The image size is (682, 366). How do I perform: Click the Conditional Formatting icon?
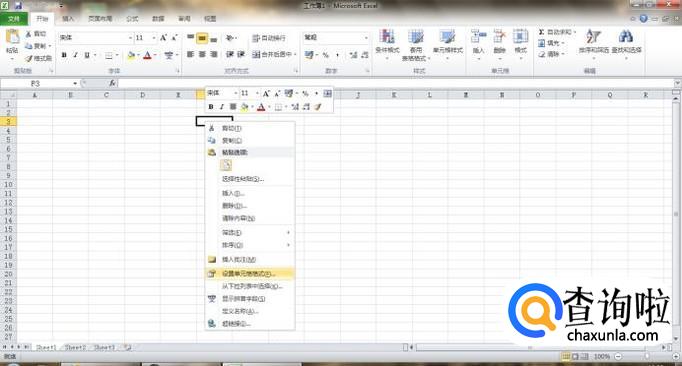coord(387,37)
